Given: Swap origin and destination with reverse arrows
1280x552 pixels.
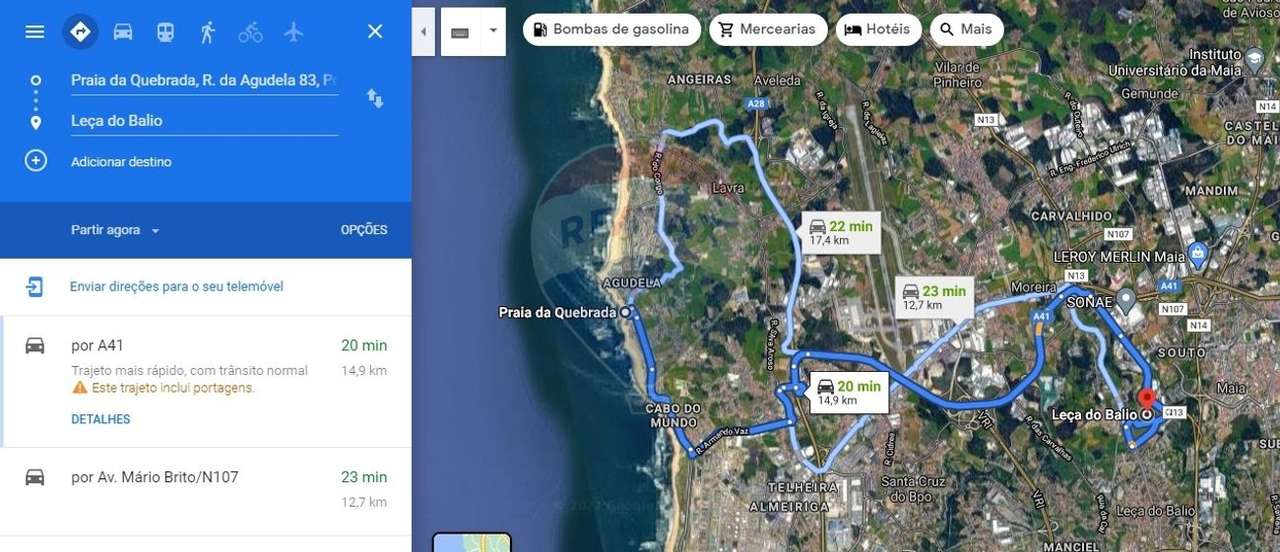Looking at the screenshot, I should point(375,98).
